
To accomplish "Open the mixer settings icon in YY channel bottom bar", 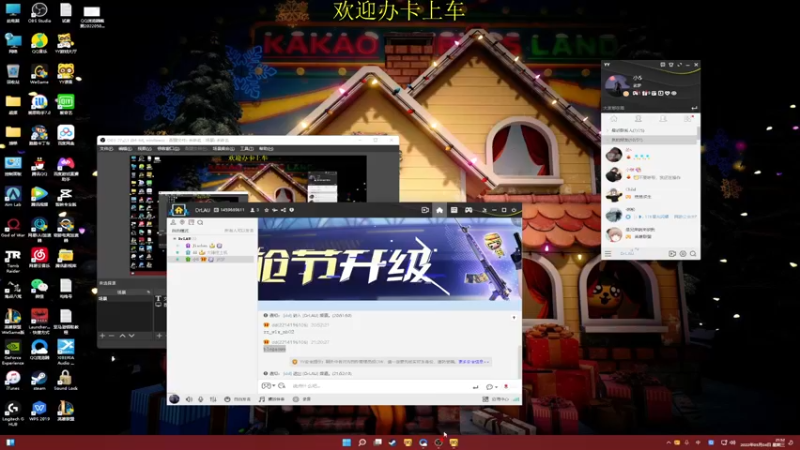I will click(213, 399).
